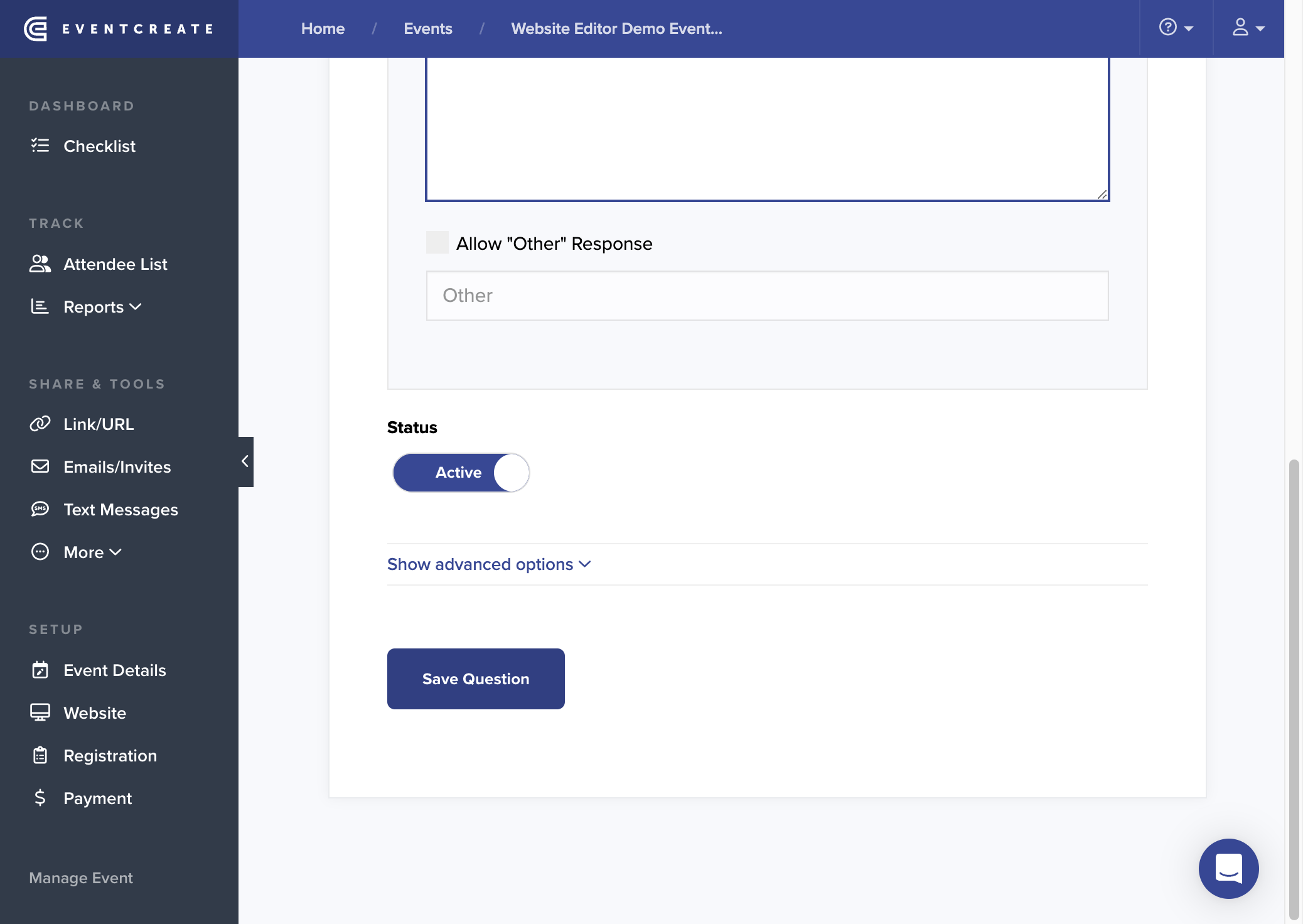This screenshot has width=1303, height=924.
Task: Expand Show advanced options
Action: click(489, 564)
